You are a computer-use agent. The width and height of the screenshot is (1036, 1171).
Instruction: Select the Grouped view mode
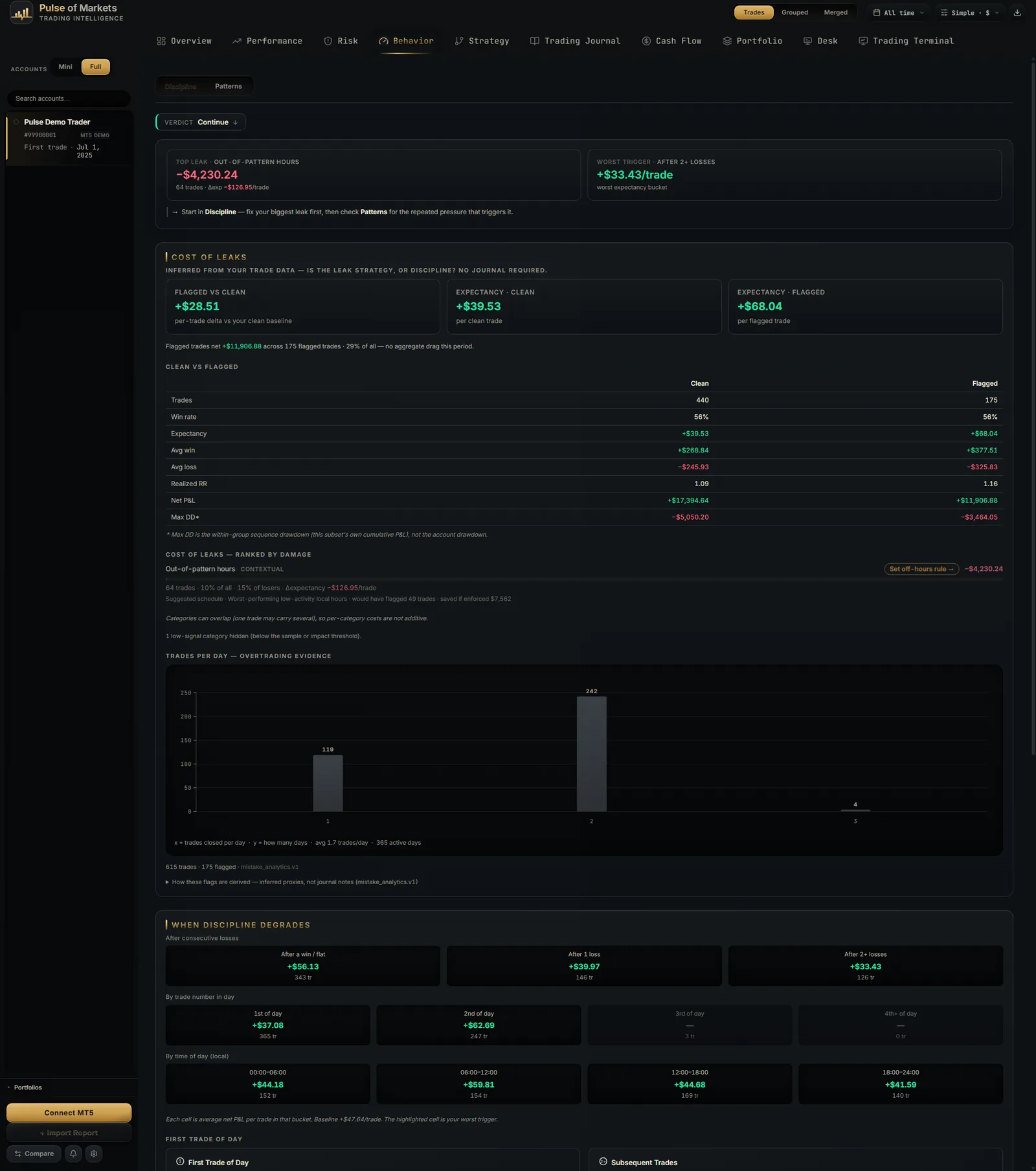[x=794, y=12]
